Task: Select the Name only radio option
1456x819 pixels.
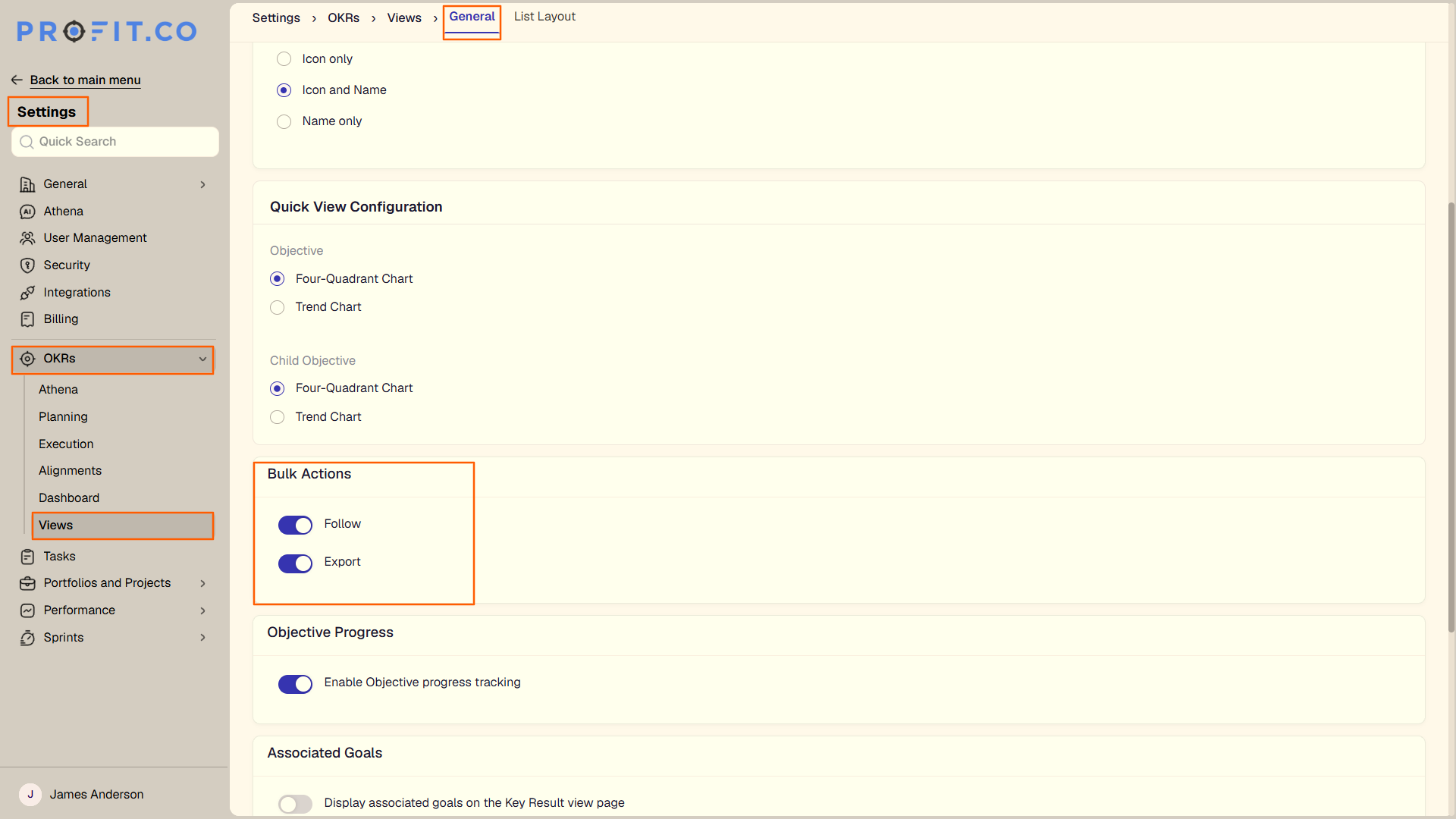Action: tap(284, 121)
